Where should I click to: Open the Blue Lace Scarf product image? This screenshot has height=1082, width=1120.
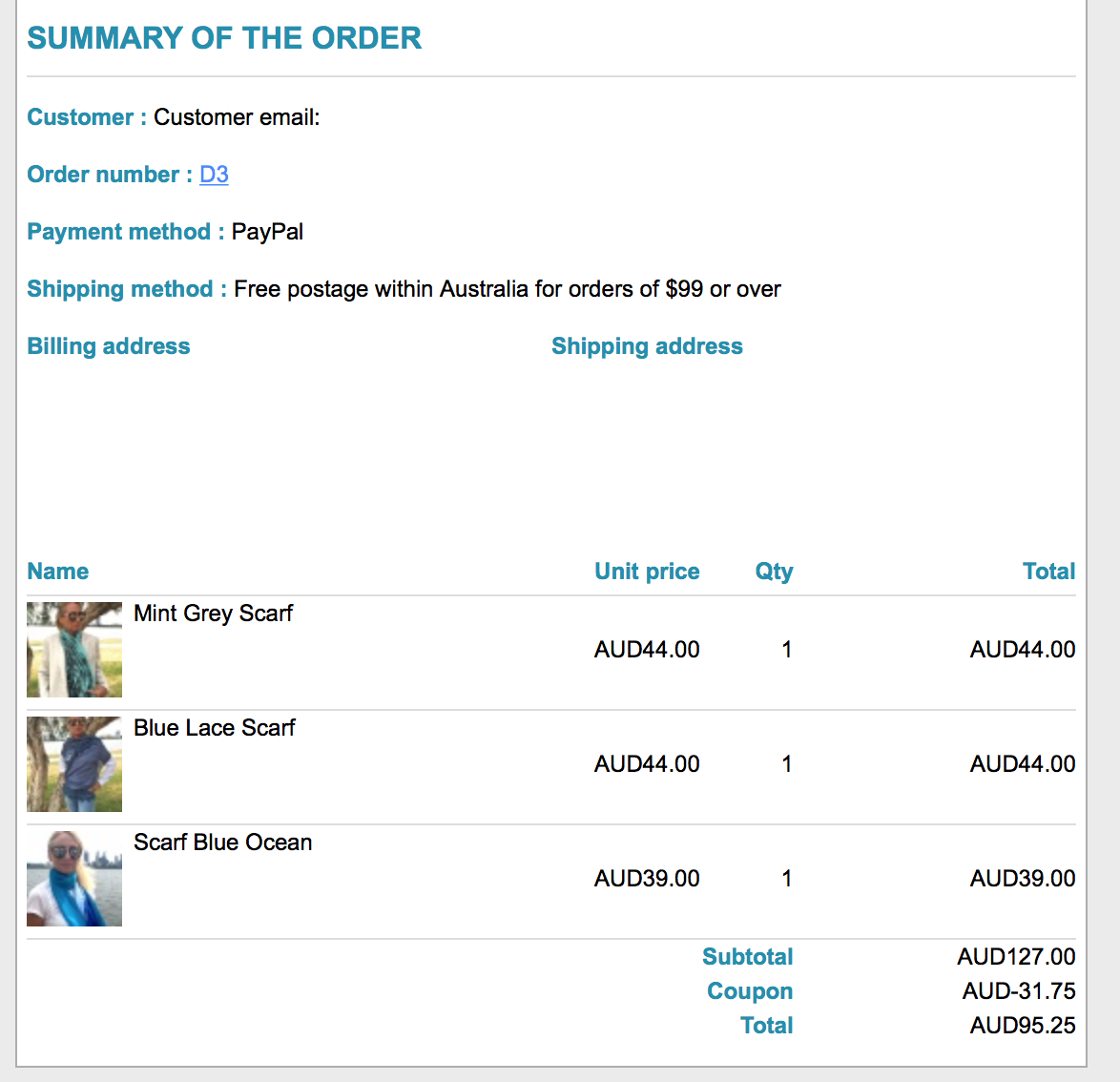point(74,764)
